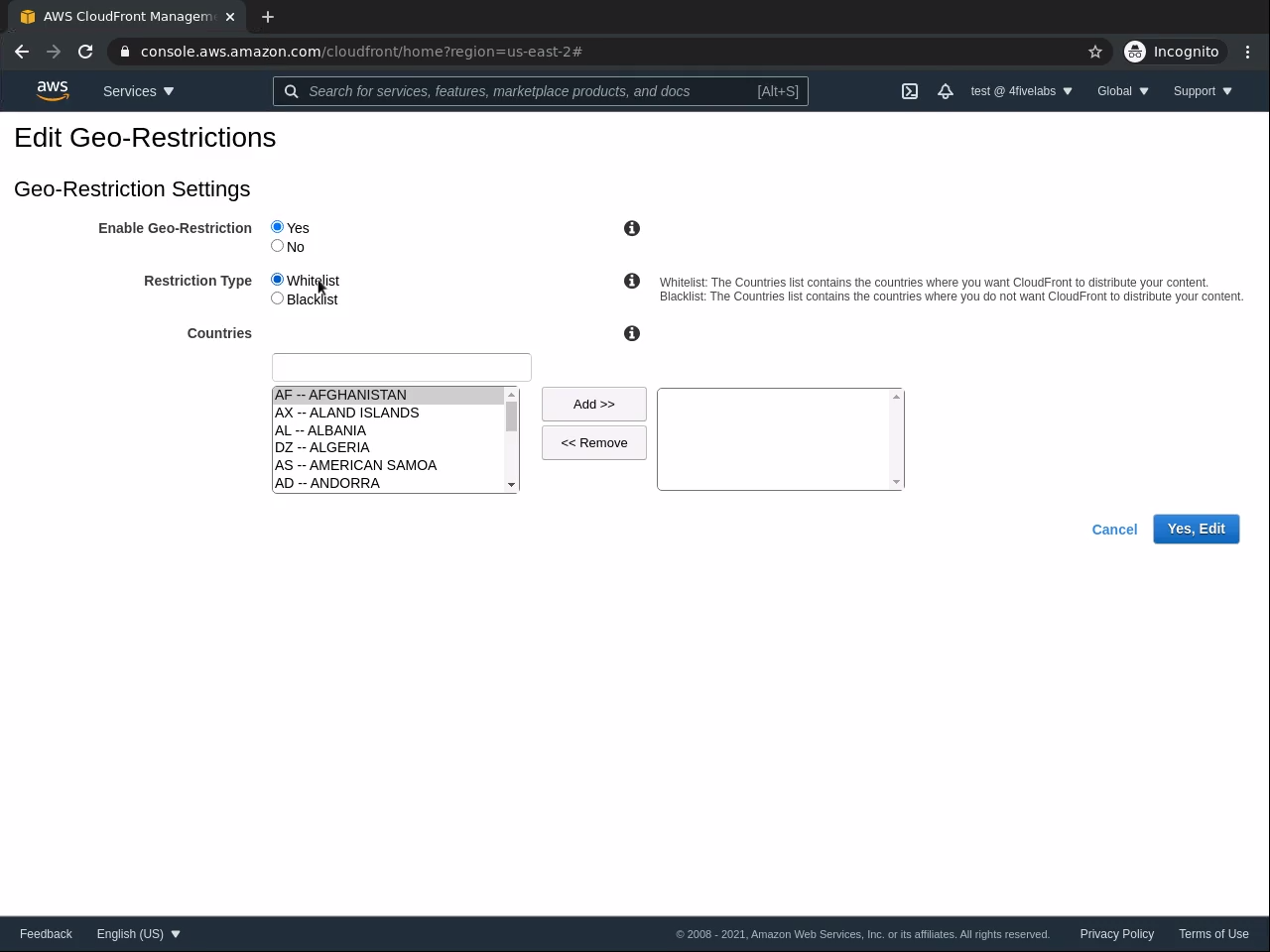This screenshot has height=952, width=1270.
Task: Click the country list scroll-up arrow
Action: tap(512, 395)
